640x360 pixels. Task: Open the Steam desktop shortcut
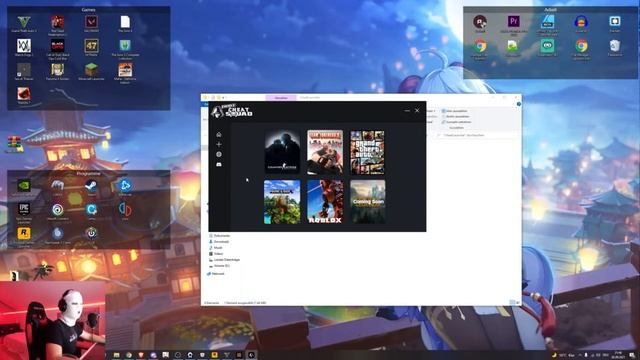91,187
